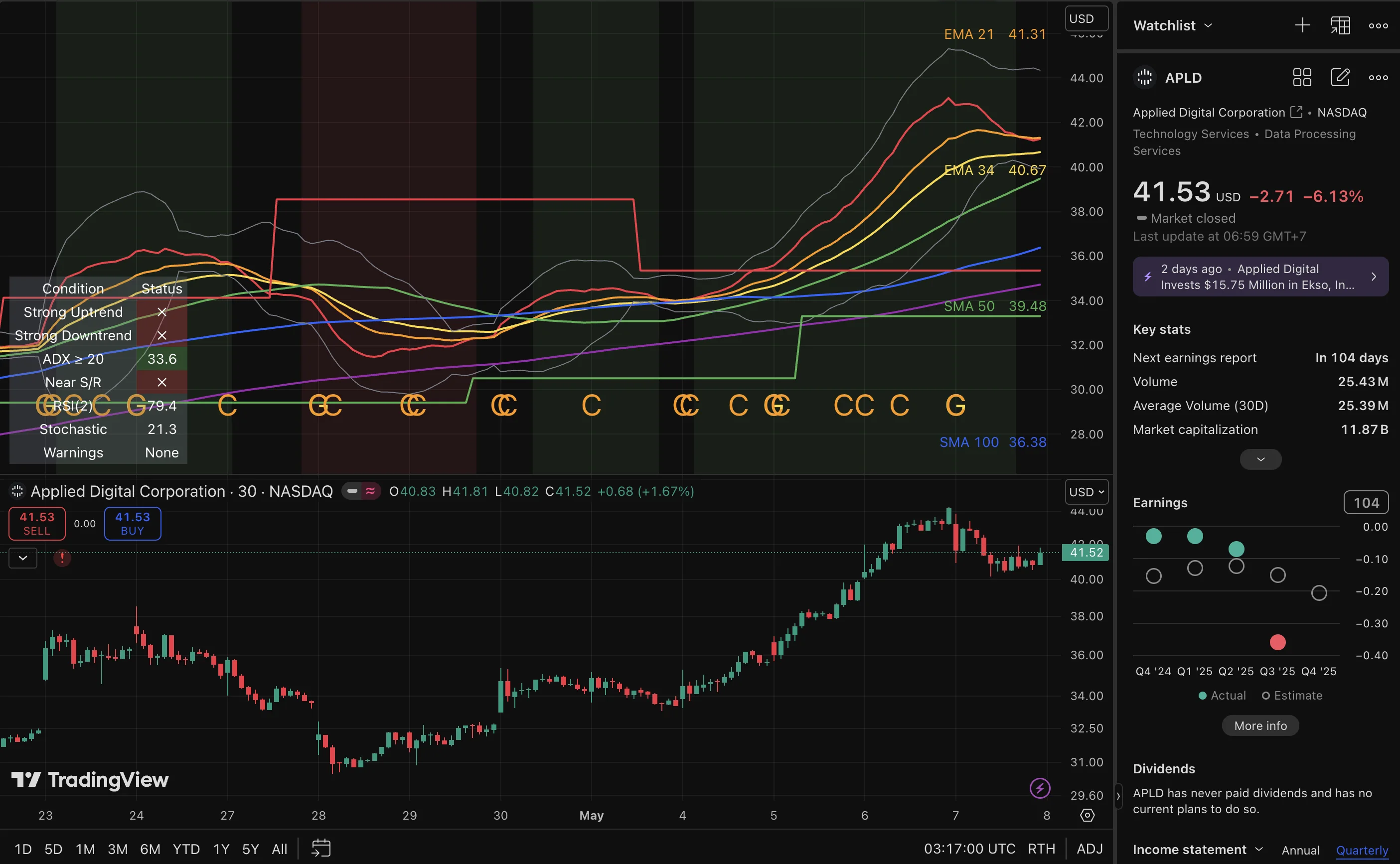Click the purple lightning bolt flash icon on chart
This screenshot has width=1400, height=864.
point(1040,789)
